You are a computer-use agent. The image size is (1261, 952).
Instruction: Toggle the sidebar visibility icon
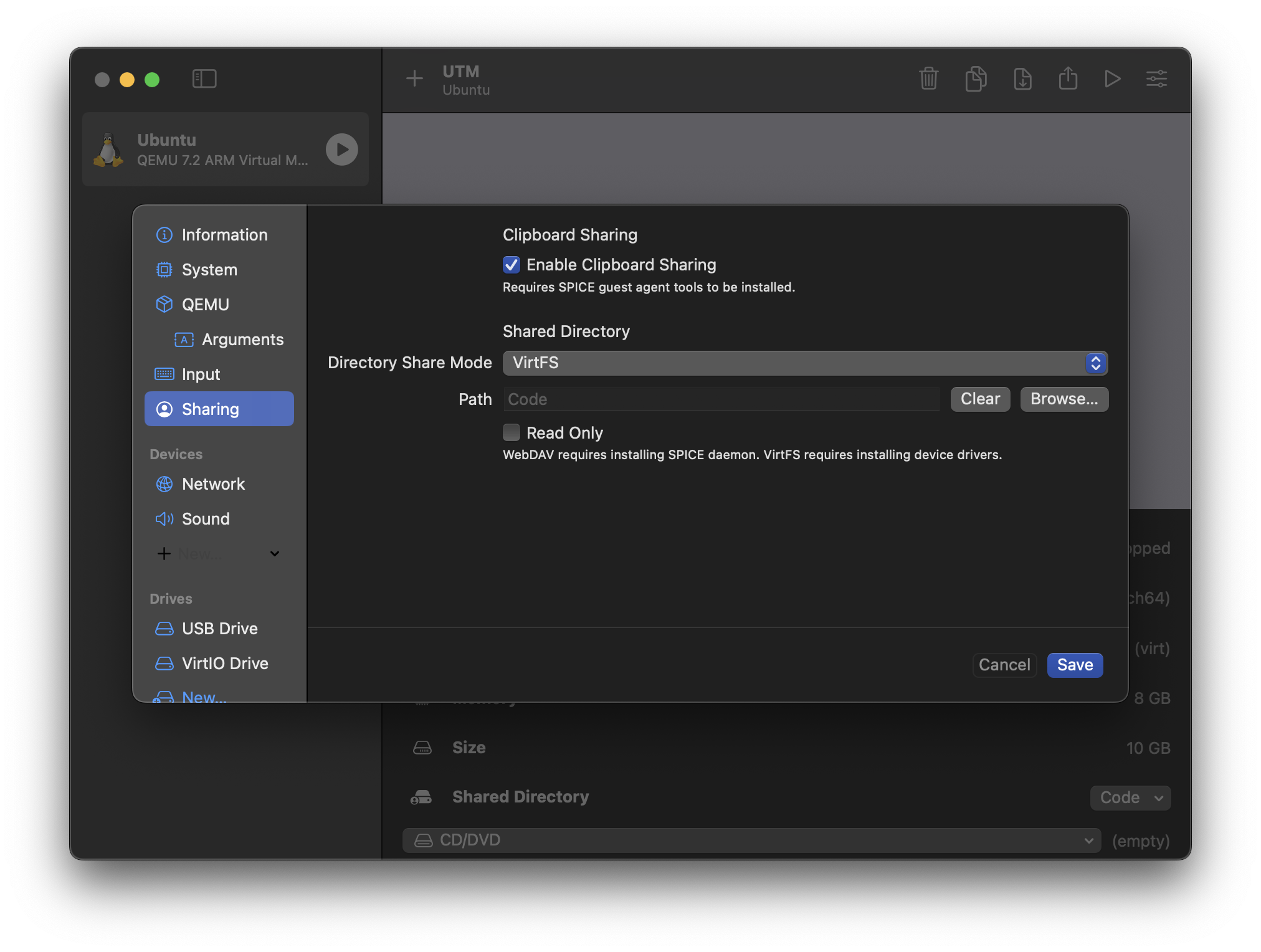tap(204, 79)
